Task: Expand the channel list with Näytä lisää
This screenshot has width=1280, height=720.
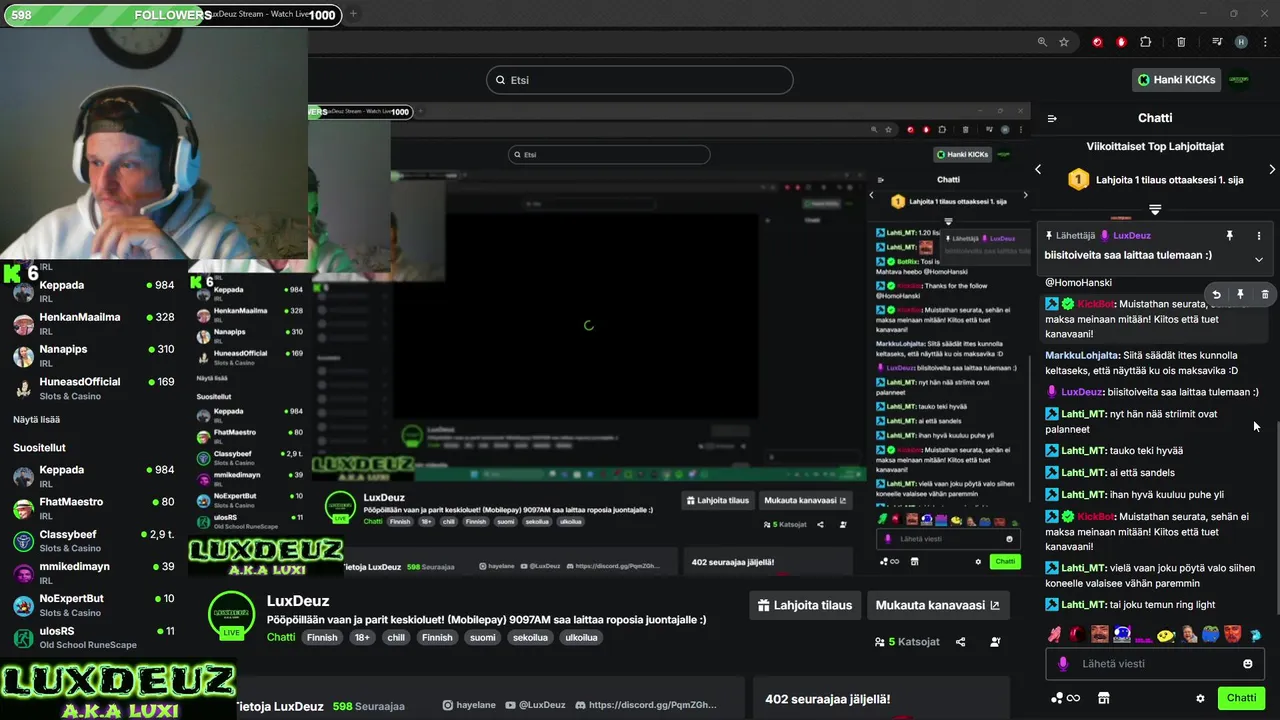Action: [36, 420]
